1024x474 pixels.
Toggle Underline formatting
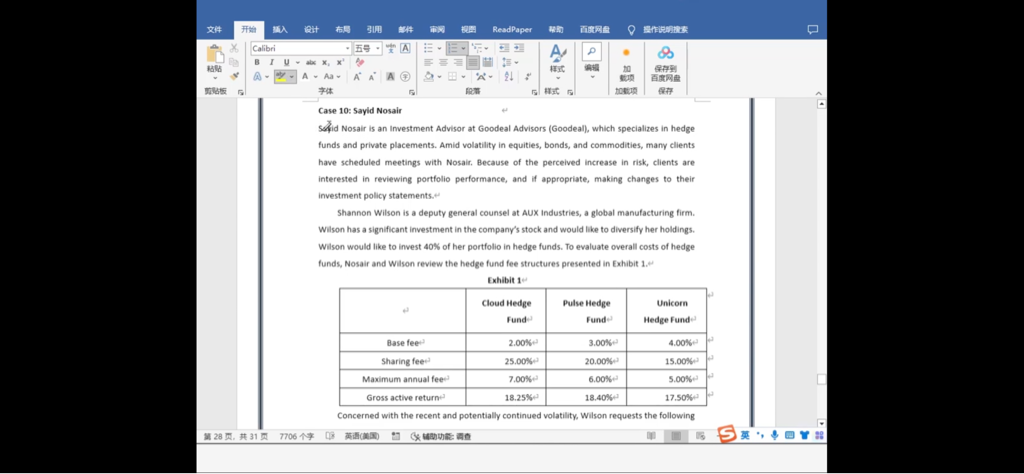[286, 62]
